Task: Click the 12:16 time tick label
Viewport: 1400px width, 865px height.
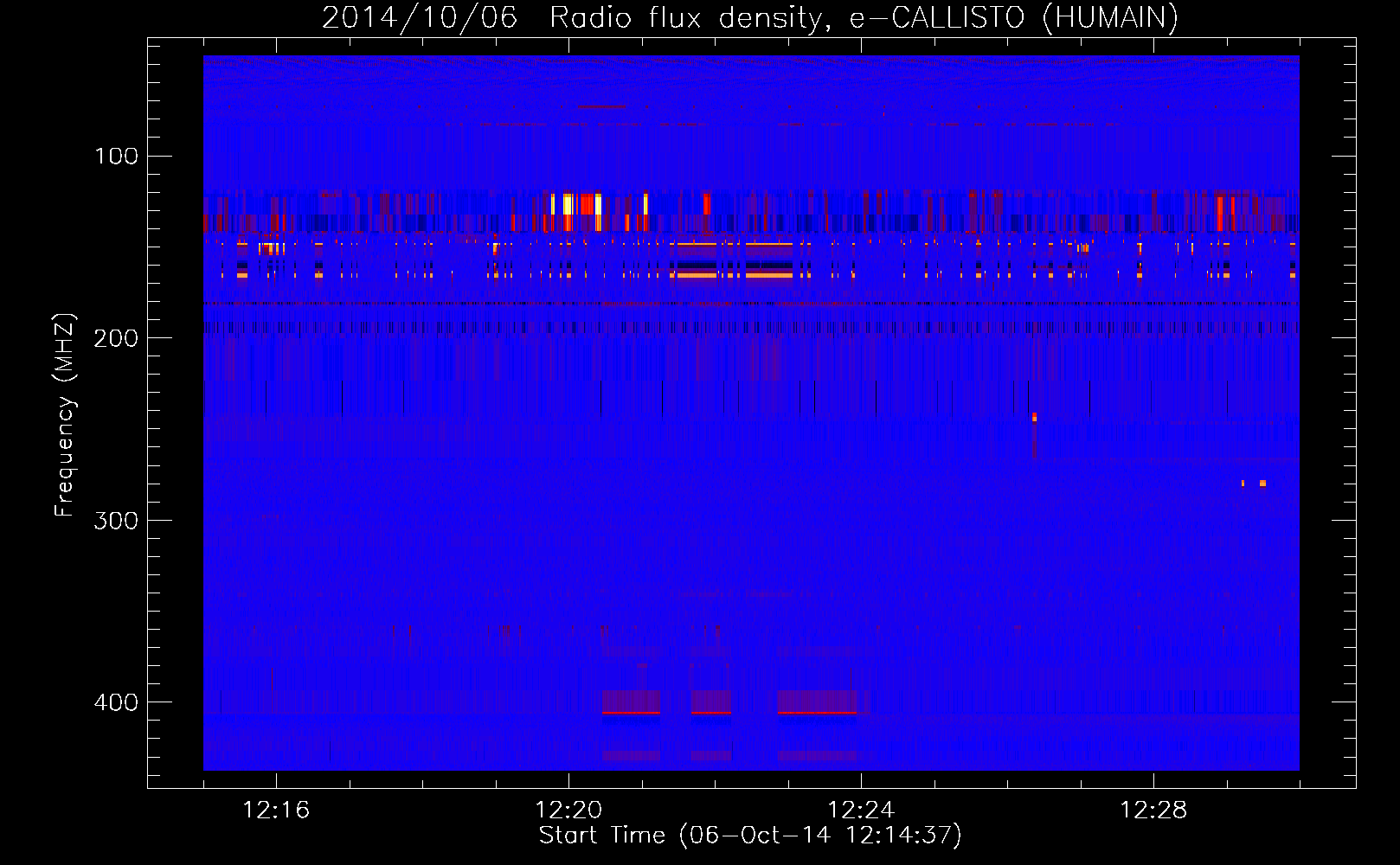Action: 276,811
